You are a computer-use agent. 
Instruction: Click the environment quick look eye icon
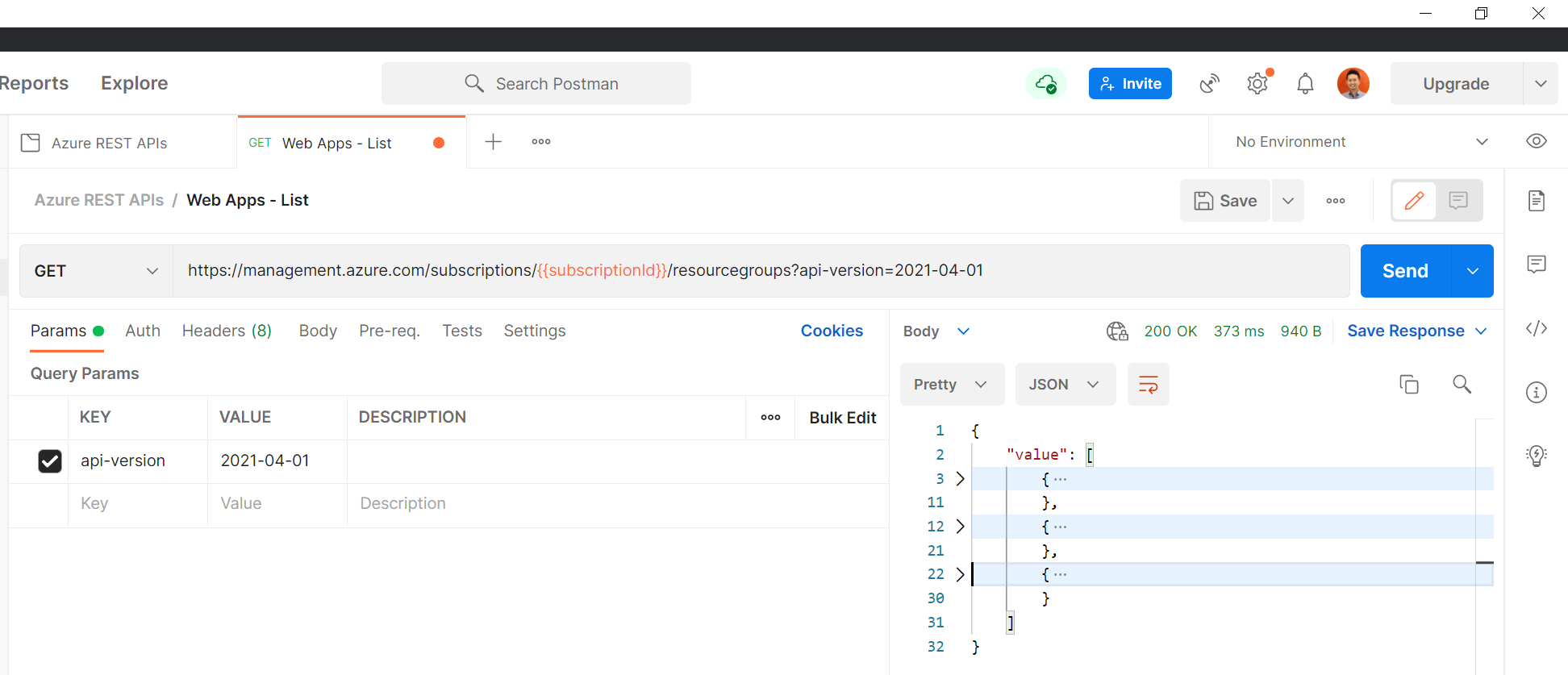(x=1536, y=141)
